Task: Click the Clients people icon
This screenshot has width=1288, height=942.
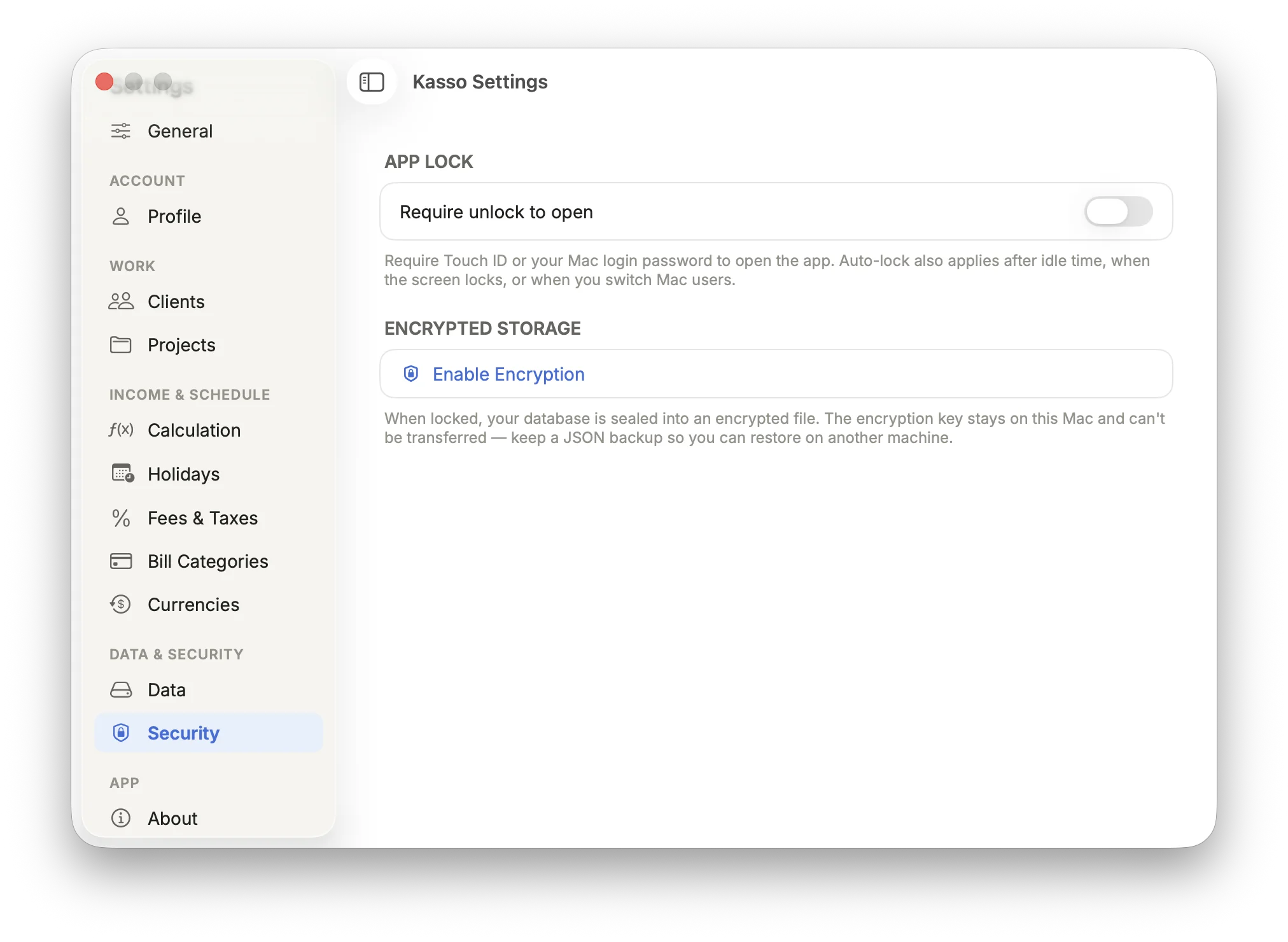Action: point(121,302)
